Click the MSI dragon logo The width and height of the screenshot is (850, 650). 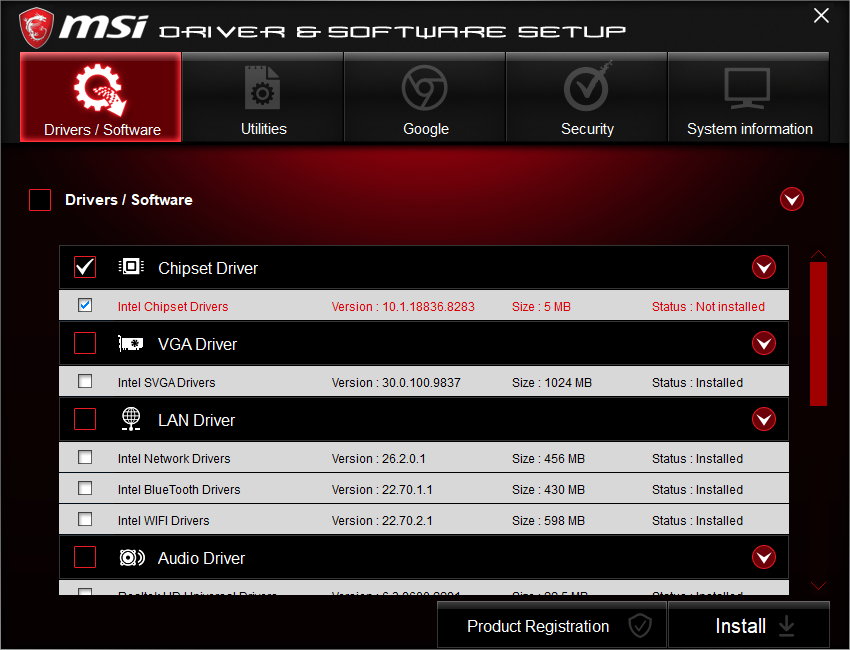pos(36,23)
